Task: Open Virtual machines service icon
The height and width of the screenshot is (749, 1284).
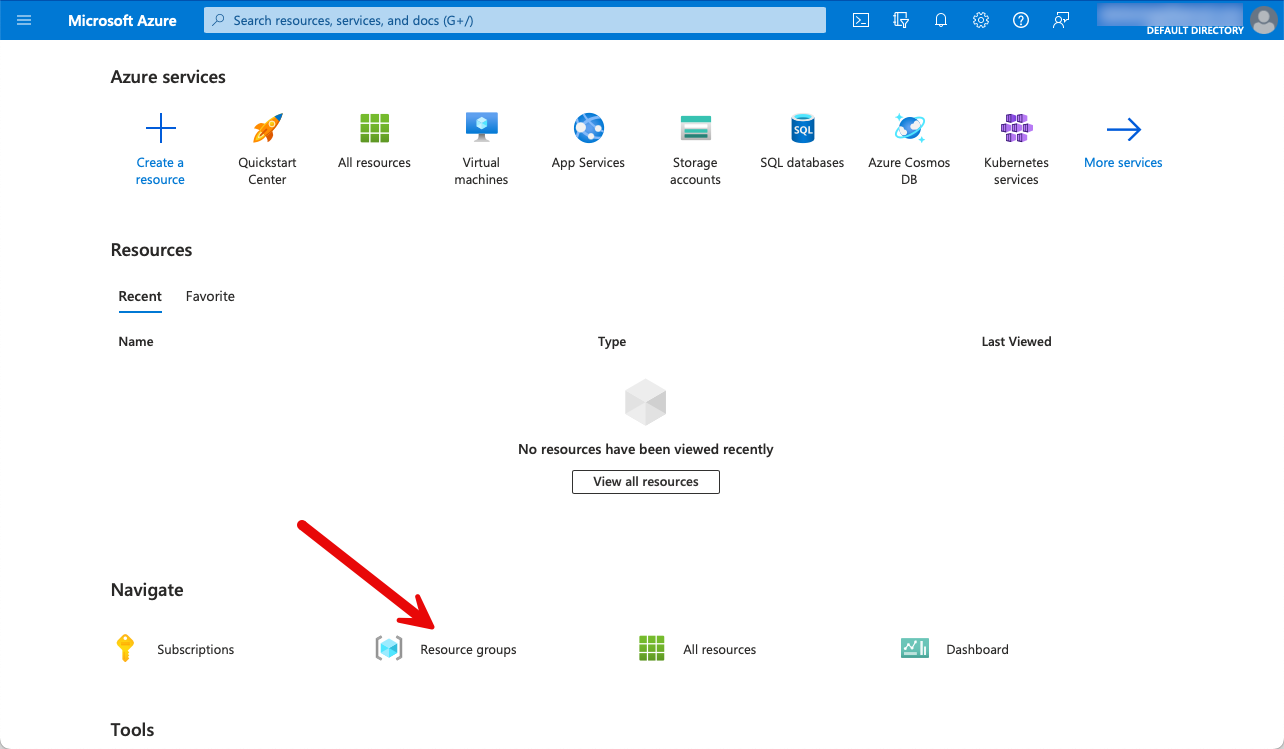Action: pos(481,129)
